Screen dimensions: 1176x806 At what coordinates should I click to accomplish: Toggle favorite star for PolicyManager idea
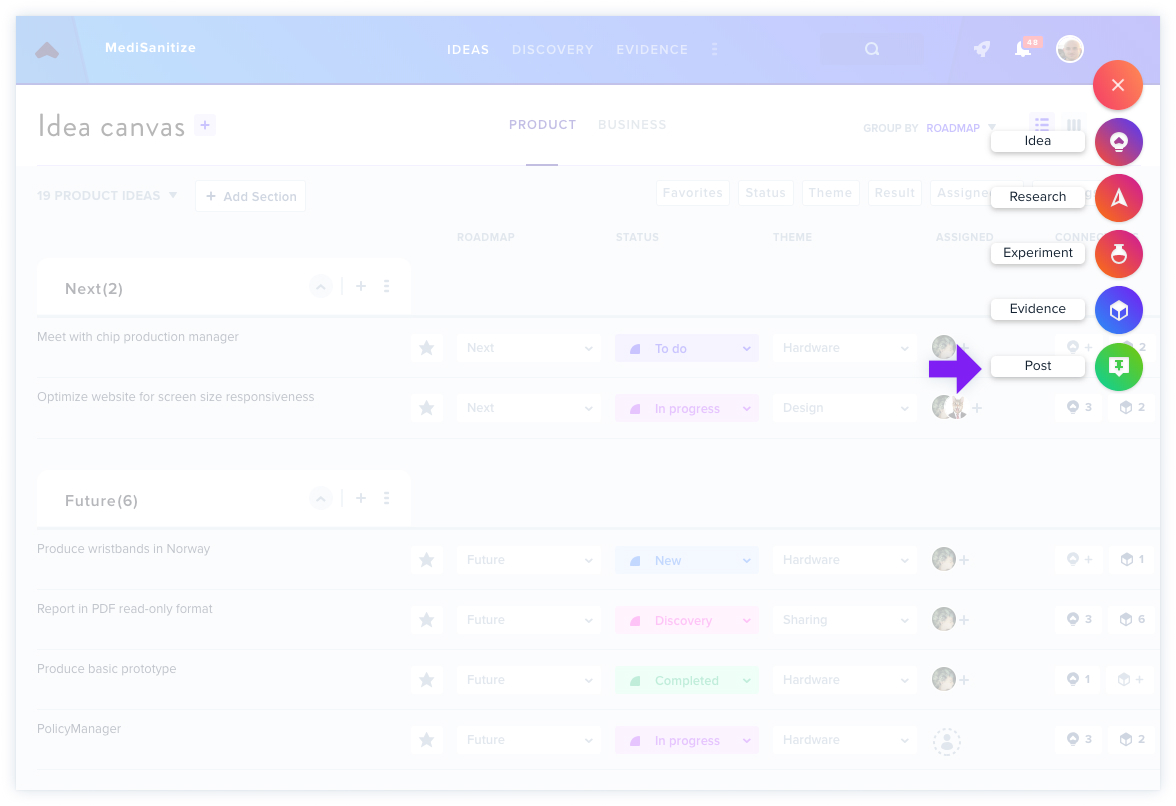pyautogui.click(x=426, y=740)
